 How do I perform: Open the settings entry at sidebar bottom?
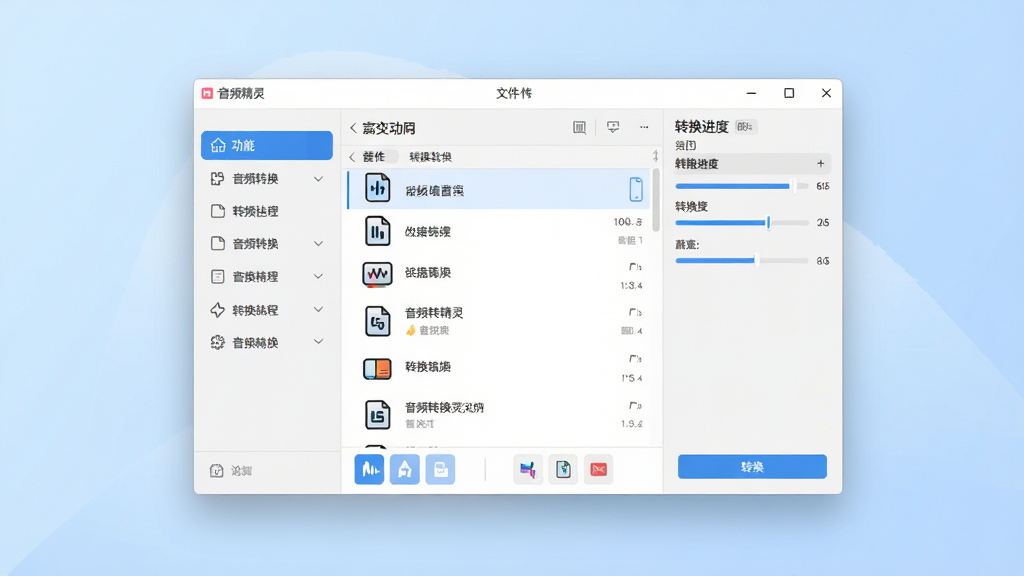coord(231,470)
